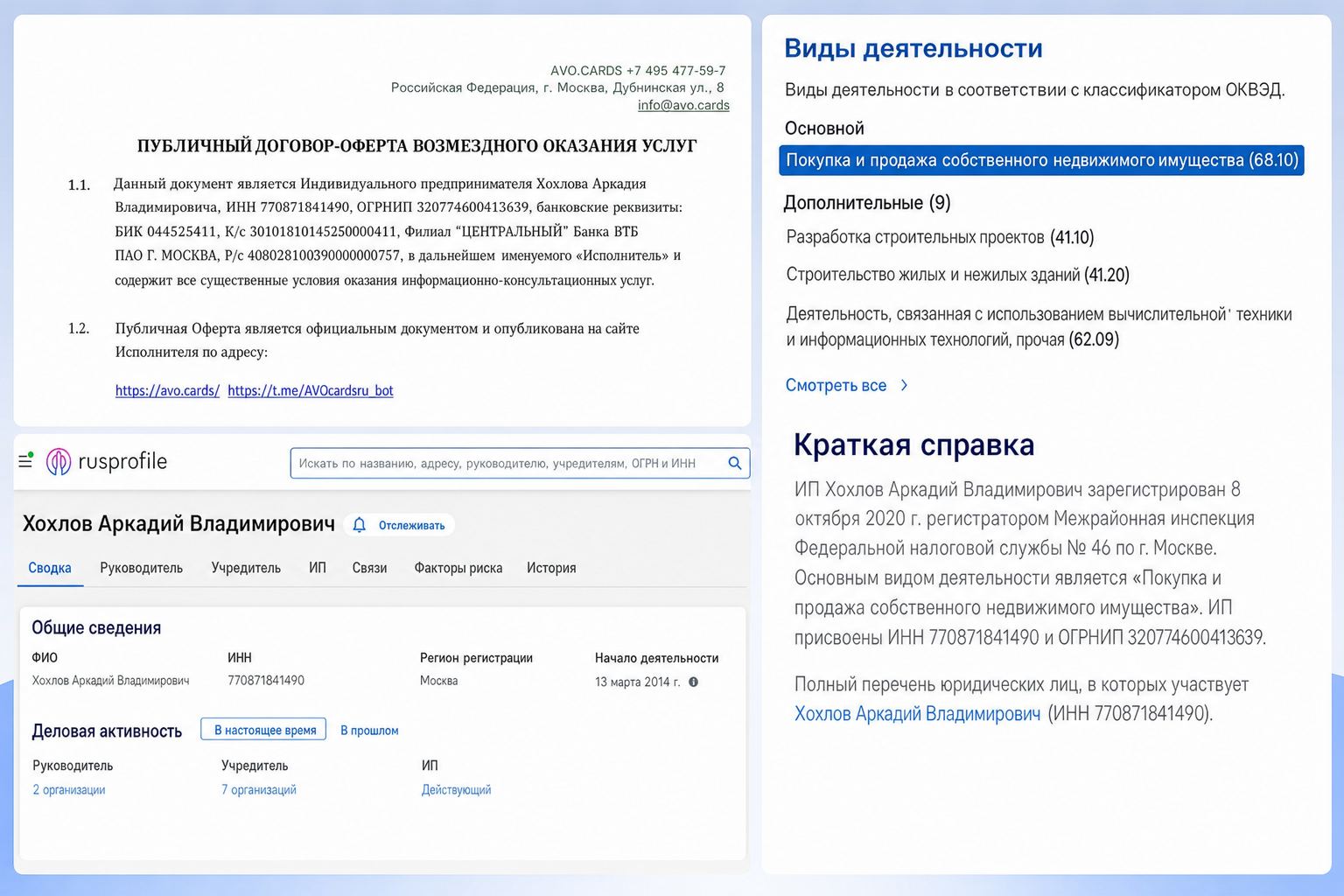
Task: Click the Краткая справка heading
Action: 914,444
